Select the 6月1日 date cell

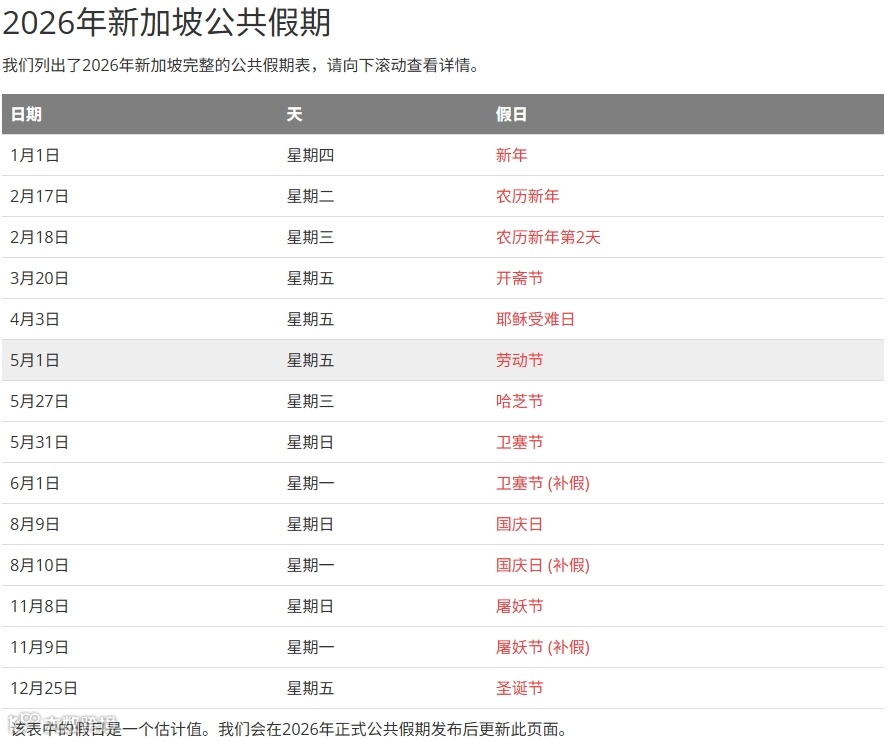pyautogui.click(x=35, y=483)
